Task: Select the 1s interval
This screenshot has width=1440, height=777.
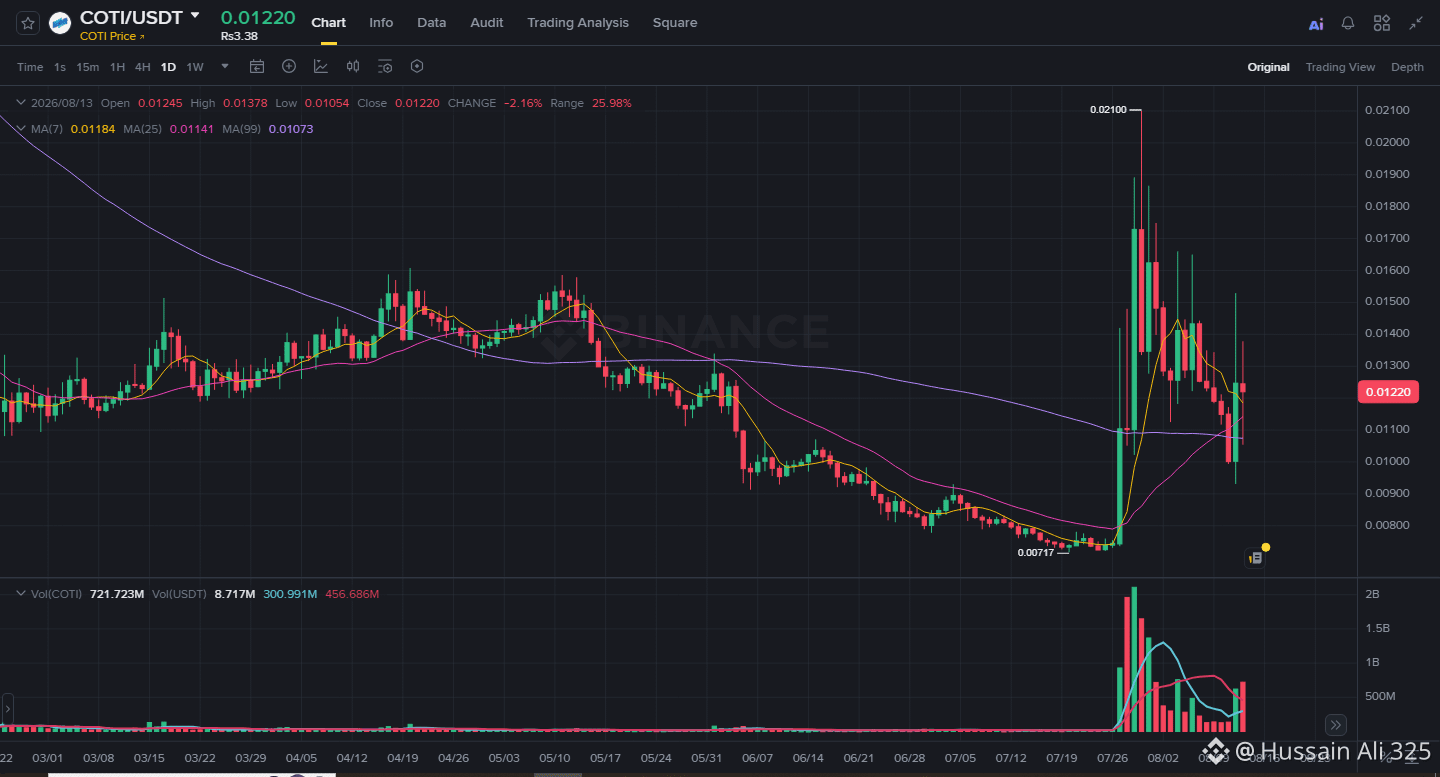Action: click(60, 67)
